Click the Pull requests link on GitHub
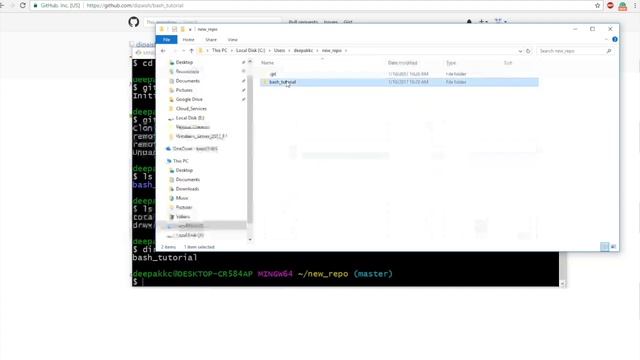This screenshot has height=360, width=640. (x=303, y=22)
